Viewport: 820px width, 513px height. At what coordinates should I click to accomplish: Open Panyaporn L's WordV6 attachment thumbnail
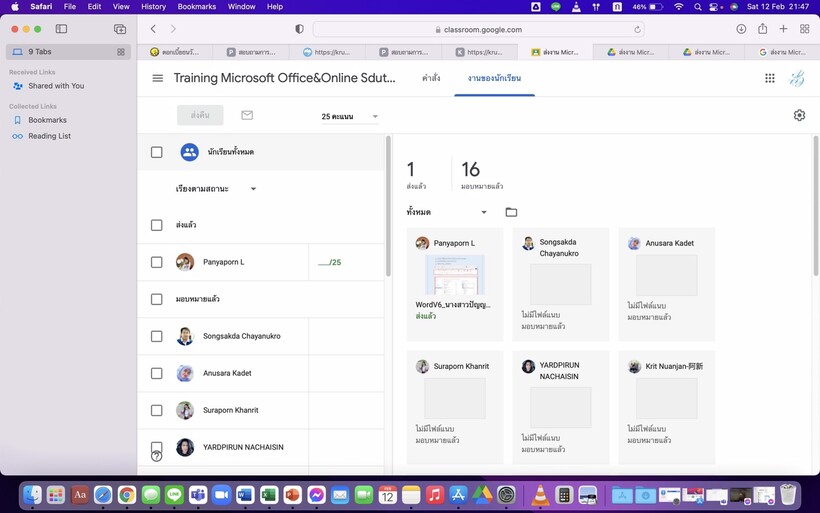454,275
